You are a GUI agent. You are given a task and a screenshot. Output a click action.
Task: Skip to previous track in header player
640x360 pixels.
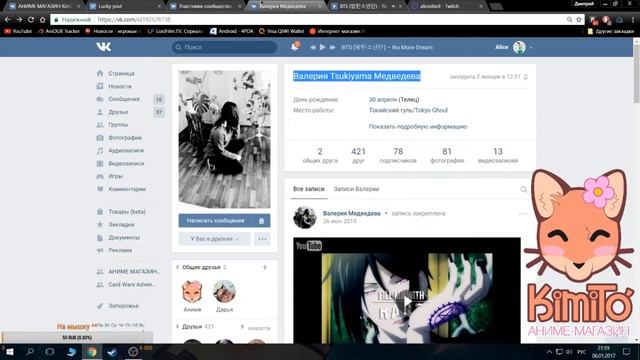(x=312, y=47)
